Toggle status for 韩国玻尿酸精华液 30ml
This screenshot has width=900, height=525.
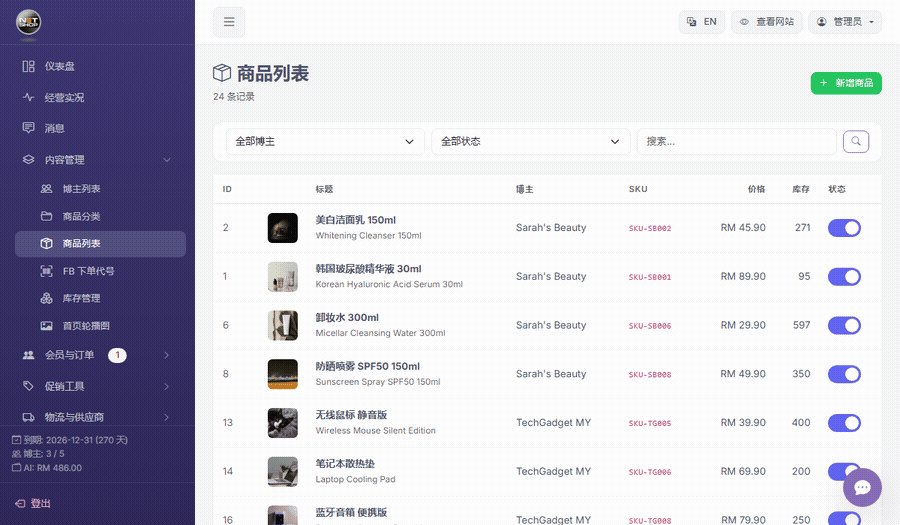[844, 277]
